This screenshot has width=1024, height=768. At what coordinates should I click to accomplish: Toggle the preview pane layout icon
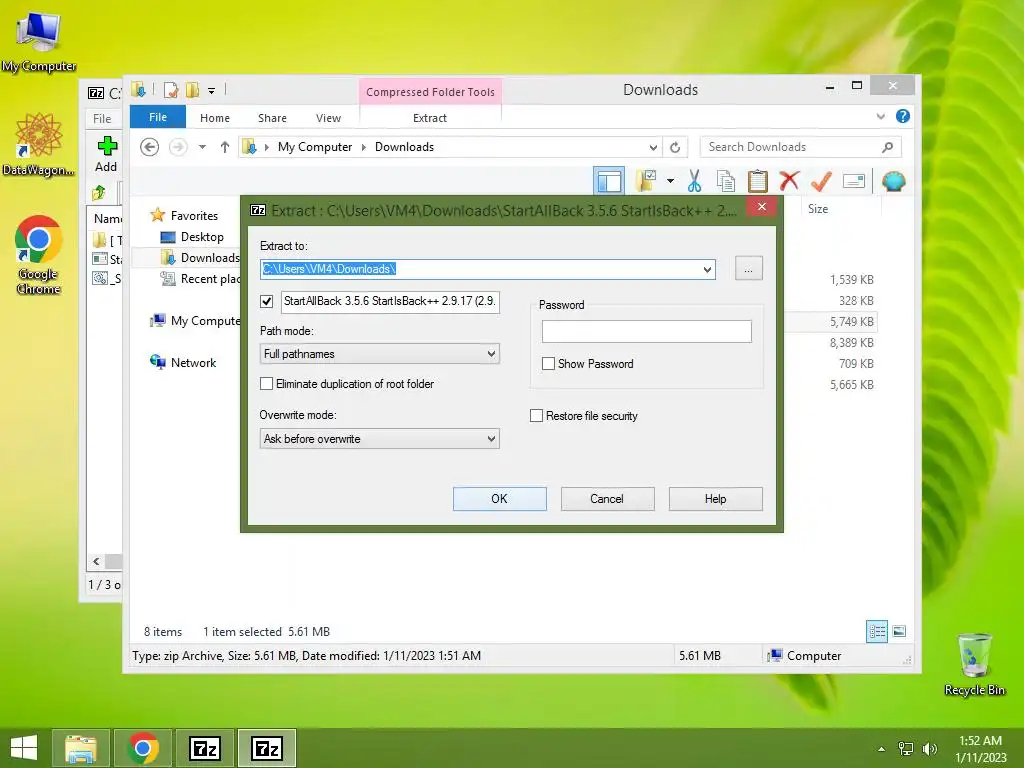[x=609, y=181]
